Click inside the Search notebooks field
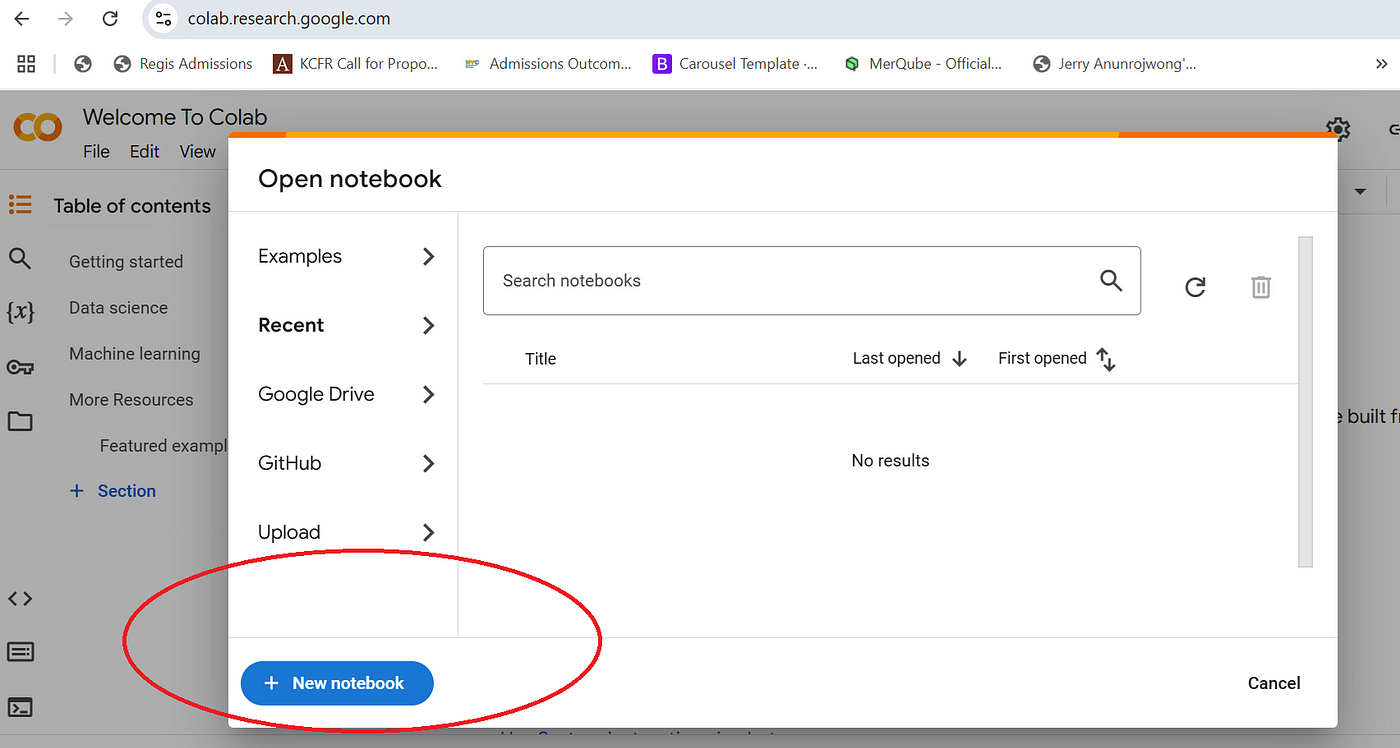The image size is (1400, 748). click(811, 281)
